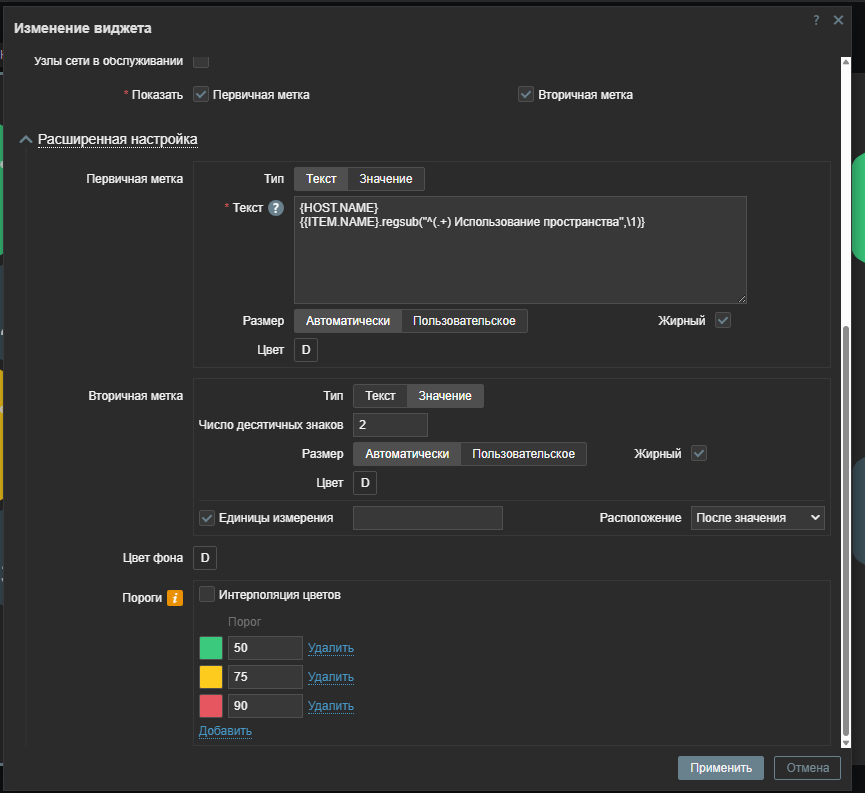865x793 pixels.
Task: Click the text area resize grip
Action: pyautogui.click(x=742, y=299)
